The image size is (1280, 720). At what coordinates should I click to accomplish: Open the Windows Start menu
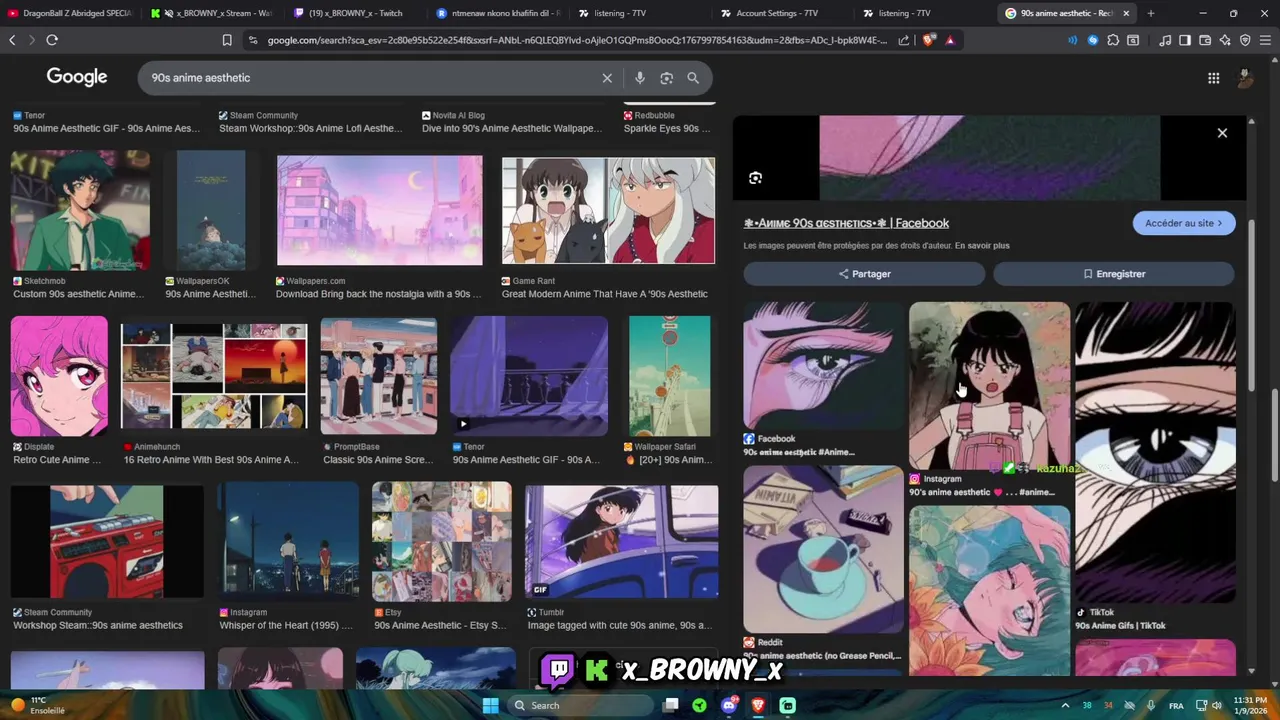[x=490, y=705]
